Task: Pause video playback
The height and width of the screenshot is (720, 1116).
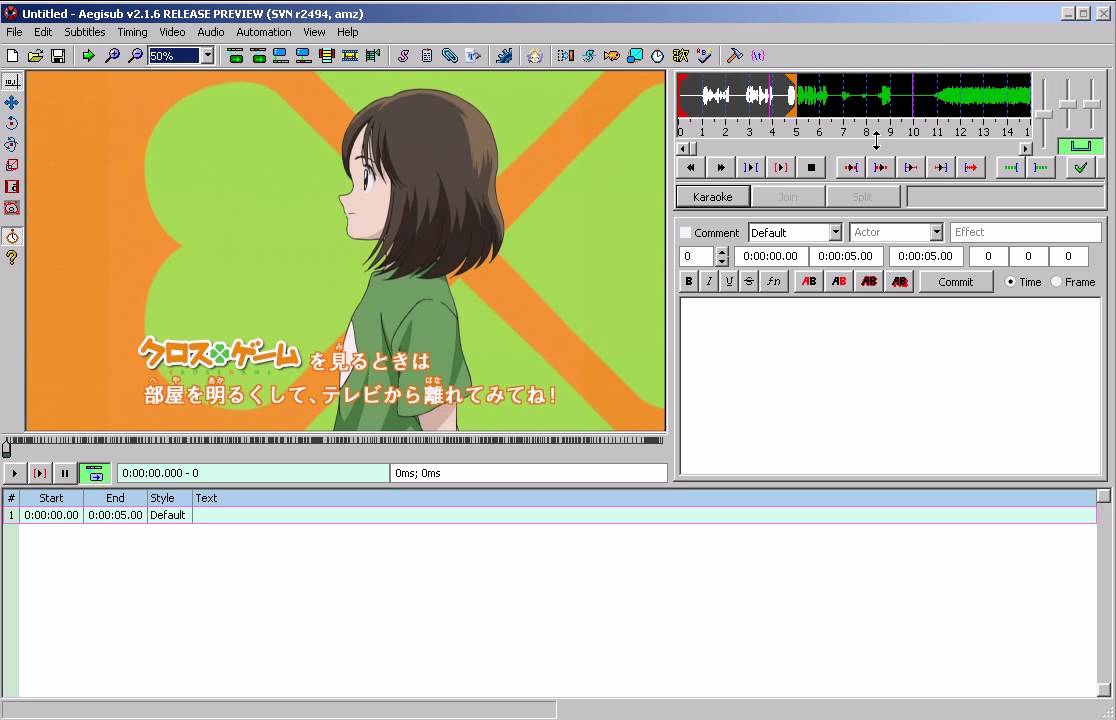Action: click(65, 473)
